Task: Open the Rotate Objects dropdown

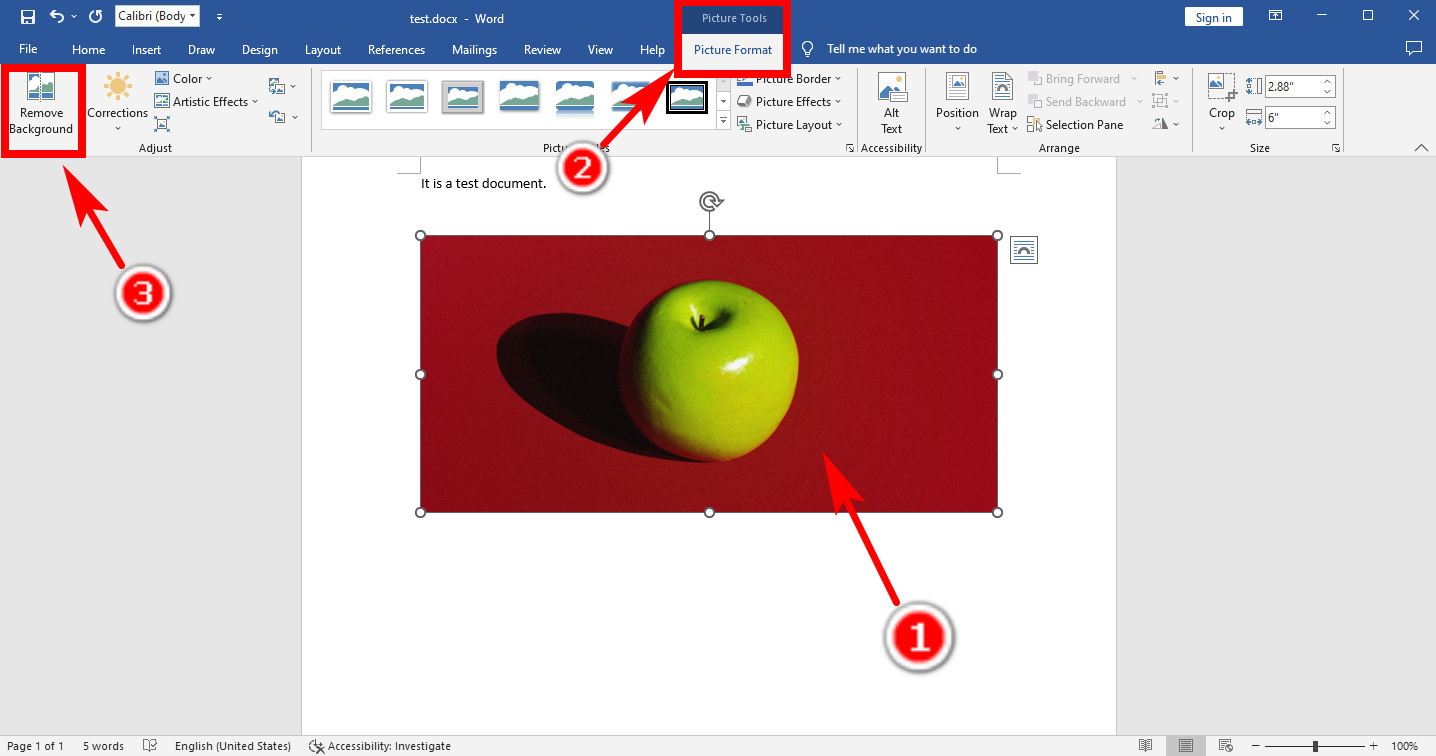Action: click(x=1166, y=124)
